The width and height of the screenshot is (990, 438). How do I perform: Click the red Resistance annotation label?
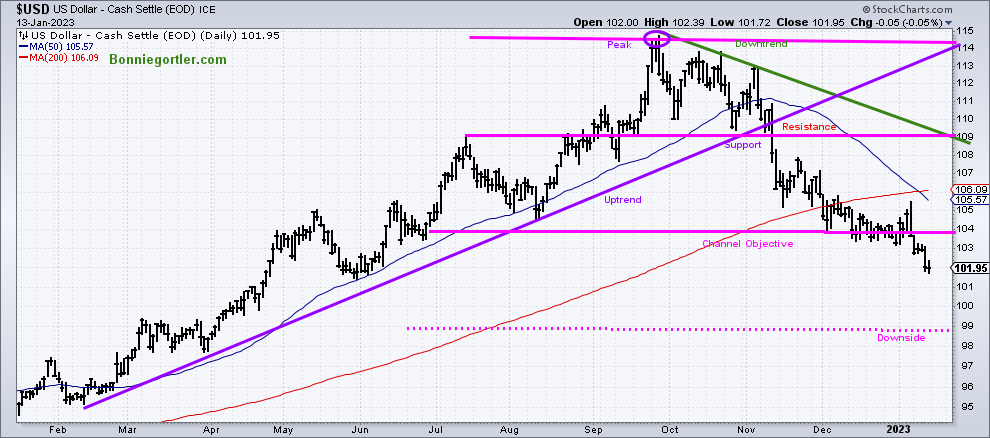pyautogui.click(x=809, y=127)
